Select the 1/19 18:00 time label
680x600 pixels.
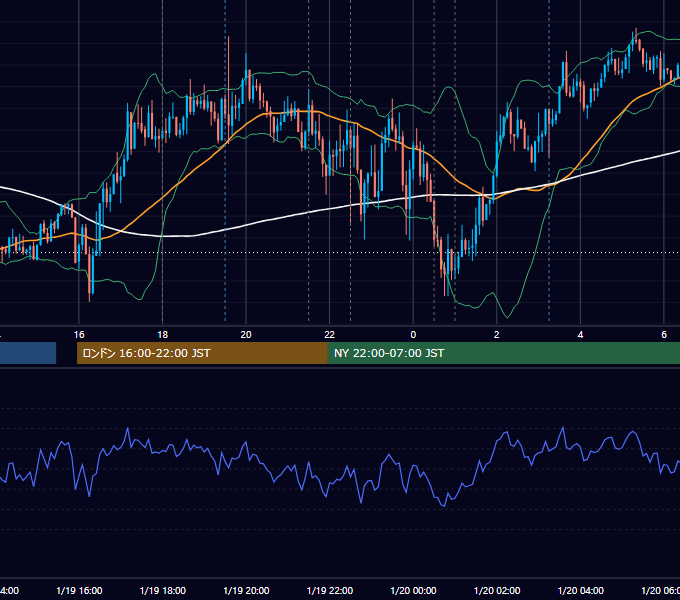point(163,590)
